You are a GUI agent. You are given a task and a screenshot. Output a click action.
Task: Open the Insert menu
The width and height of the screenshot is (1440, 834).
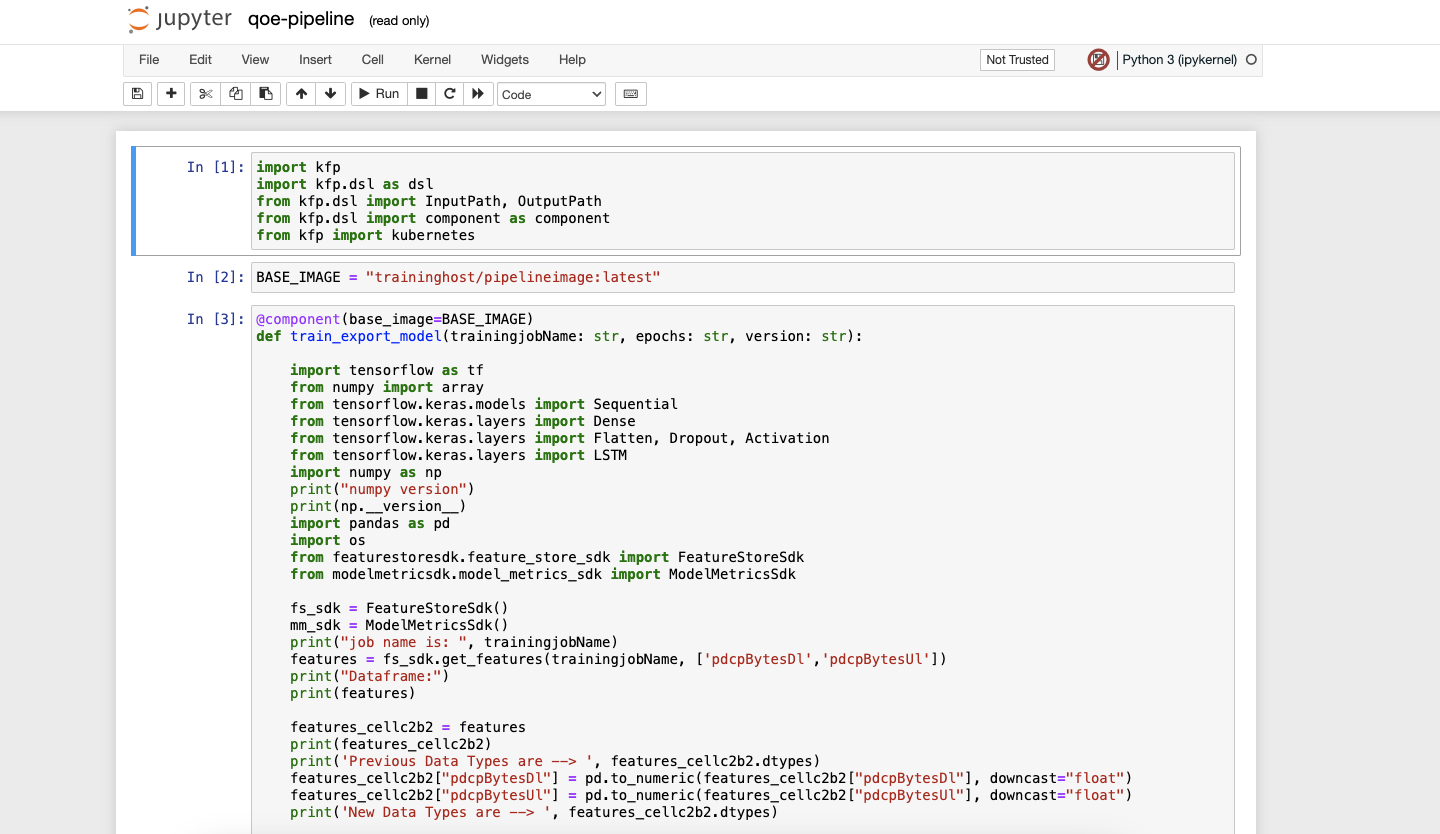tap(315, 60)
